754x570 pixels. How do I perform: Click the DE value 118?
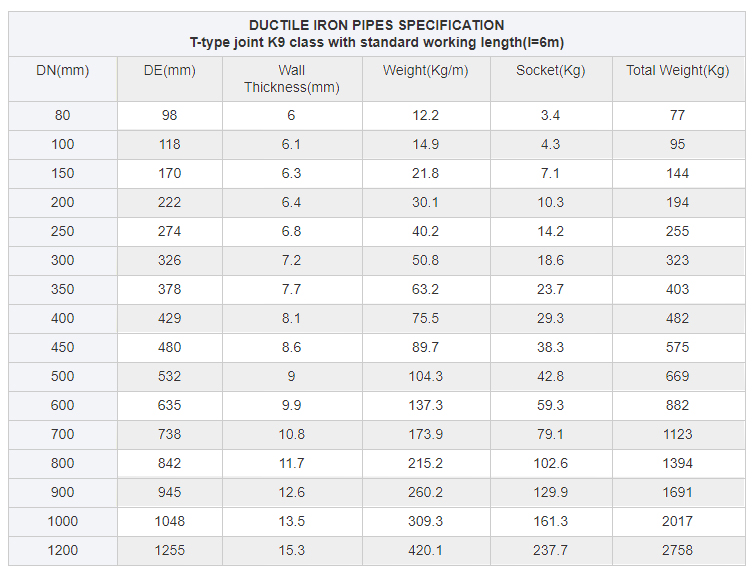tap(169, 144)
